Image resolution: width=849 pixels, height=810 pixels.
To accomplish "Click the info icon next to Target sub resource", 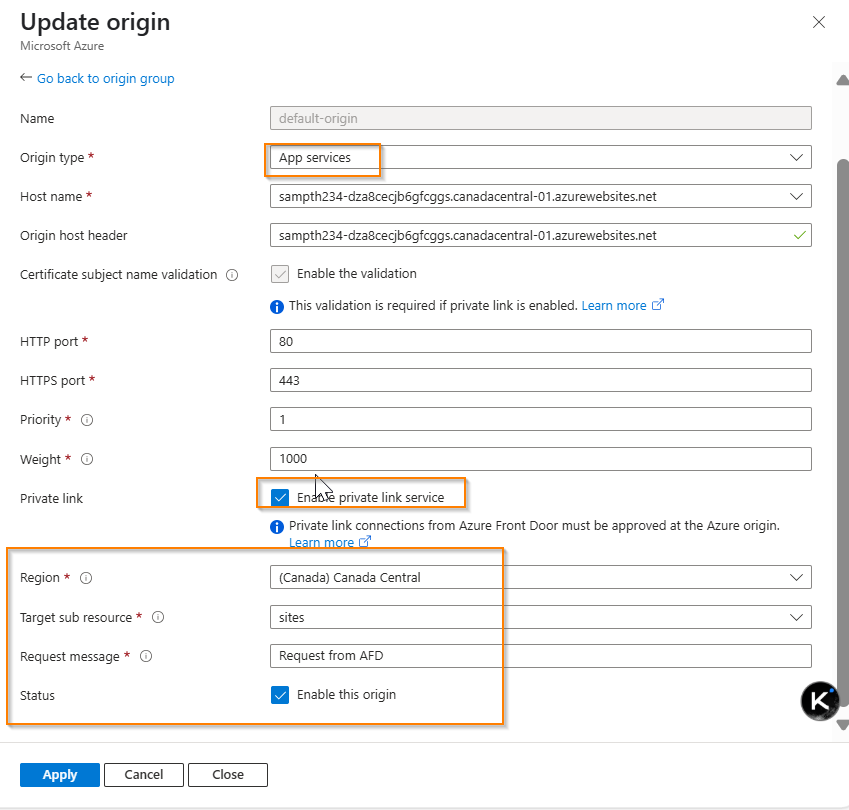I will (x=157, y=617).
